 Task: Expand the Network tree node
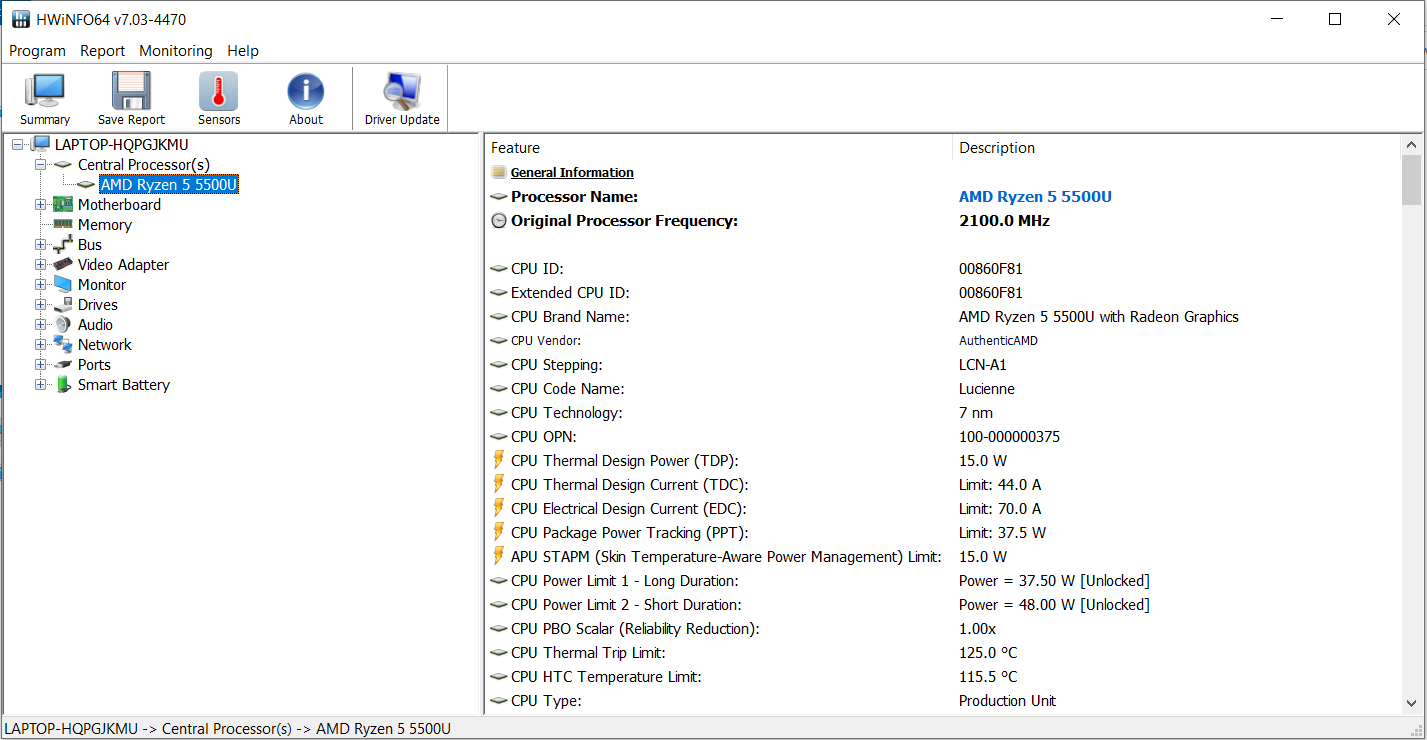coord(41,345)
